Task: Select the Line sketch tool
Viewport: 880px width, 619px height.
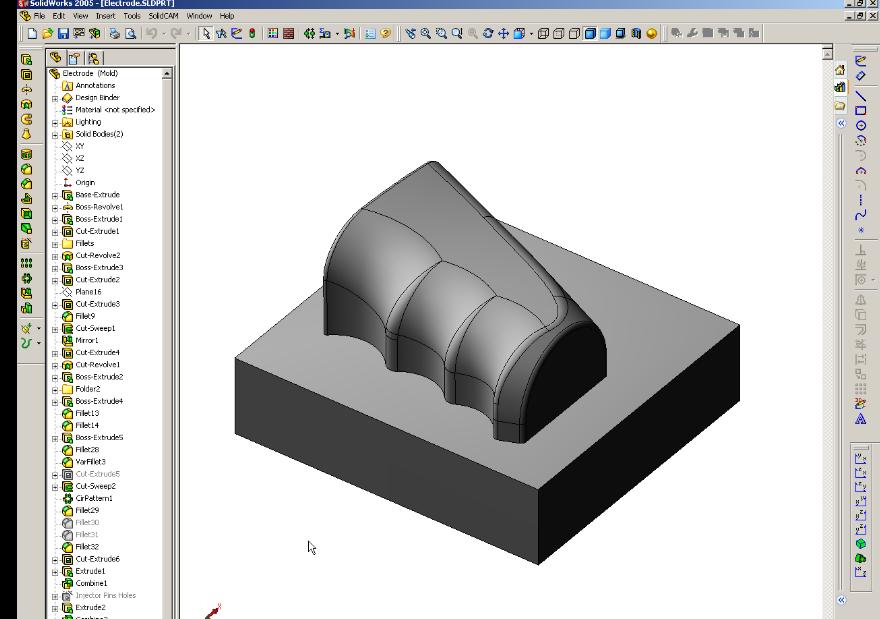Action: point(862,98)
